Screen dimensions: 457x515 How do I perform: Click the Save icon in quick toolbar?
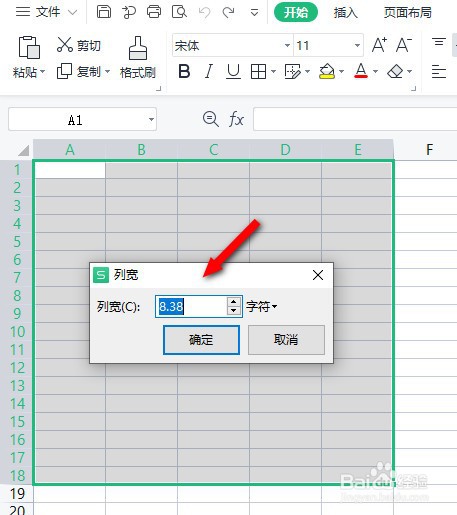pos(104,12)
